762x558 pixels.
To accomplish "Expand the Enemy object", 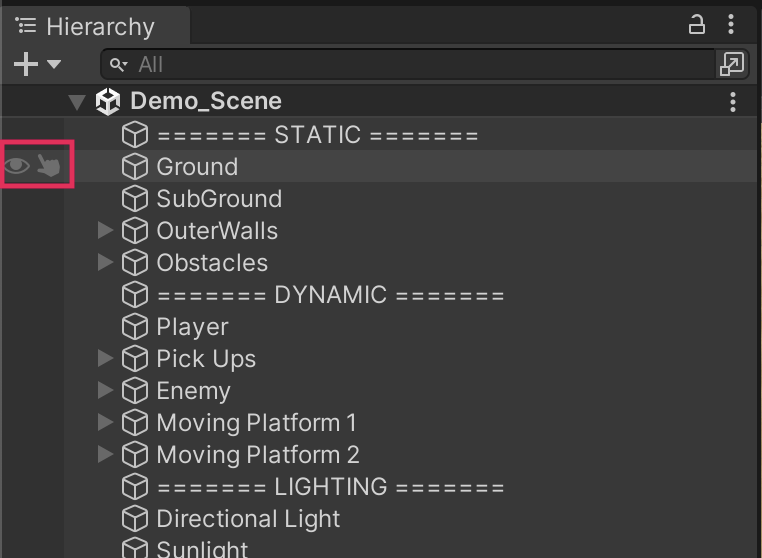I will pyautogui.click(x=105, y=391).
